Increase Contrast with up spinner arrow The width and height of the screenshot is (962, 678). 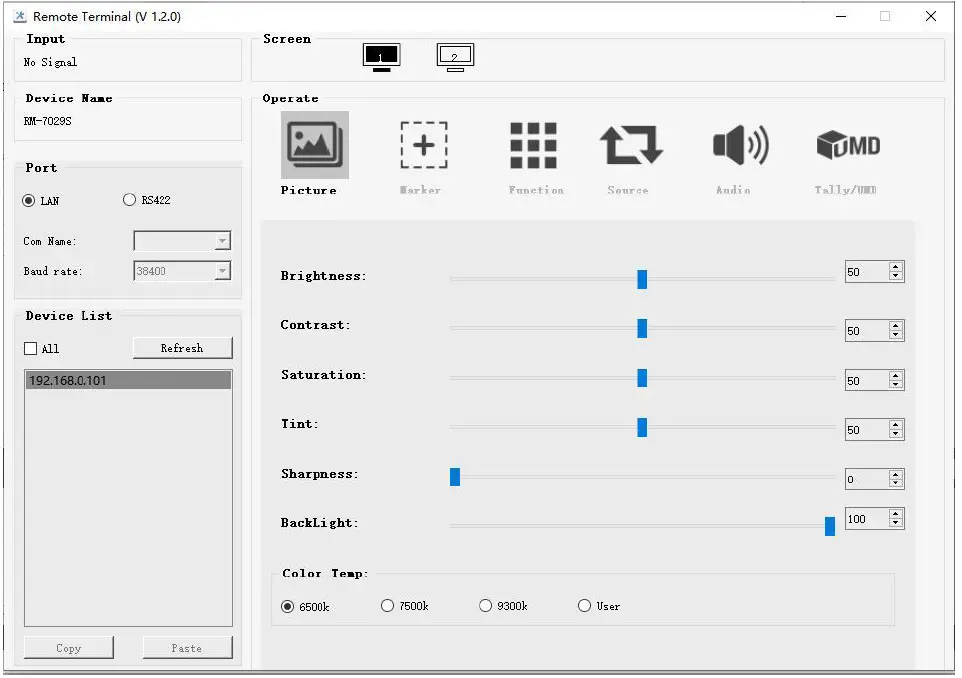pos(896,326)
